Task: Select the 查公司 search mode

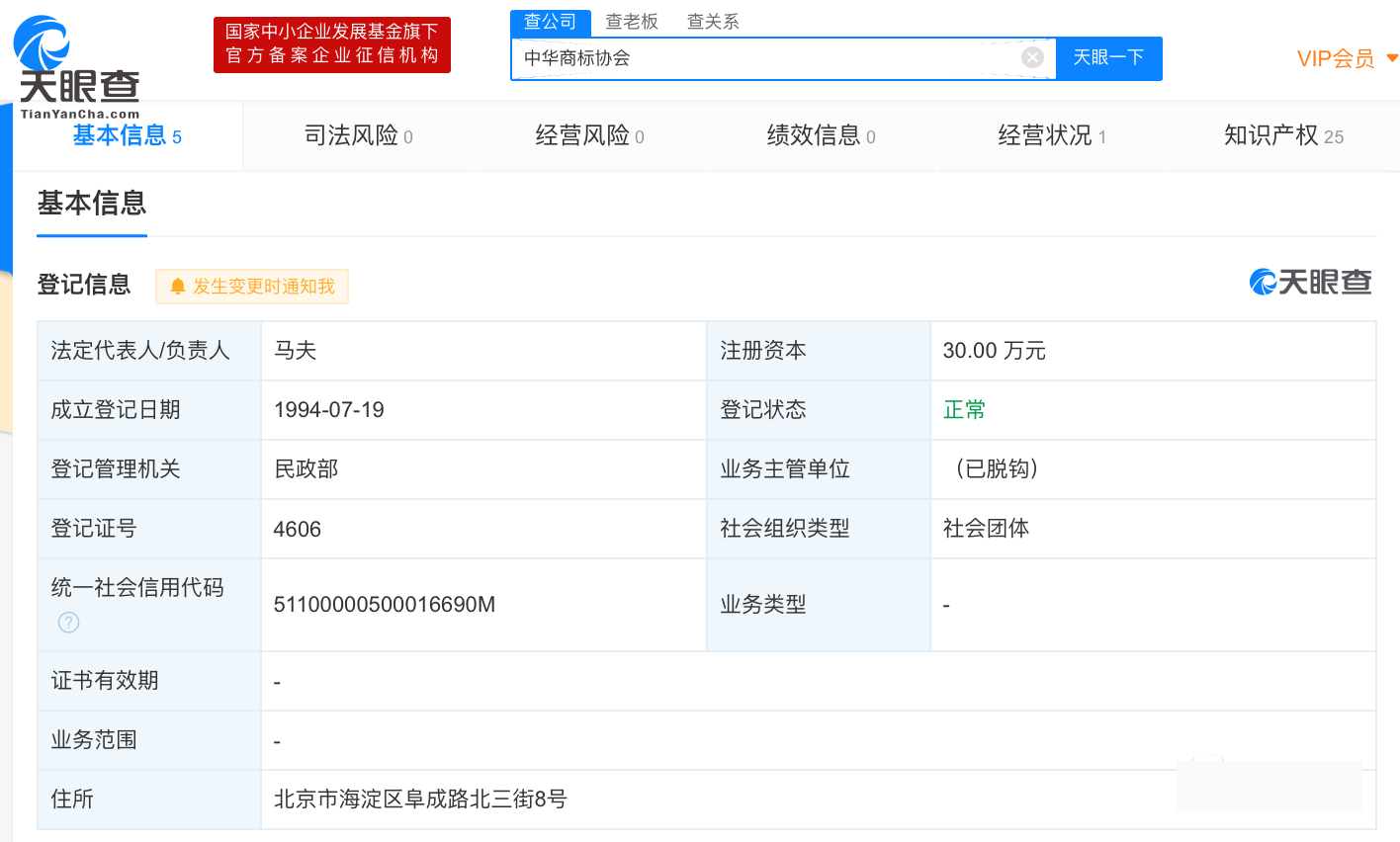Action: (550, 21)
